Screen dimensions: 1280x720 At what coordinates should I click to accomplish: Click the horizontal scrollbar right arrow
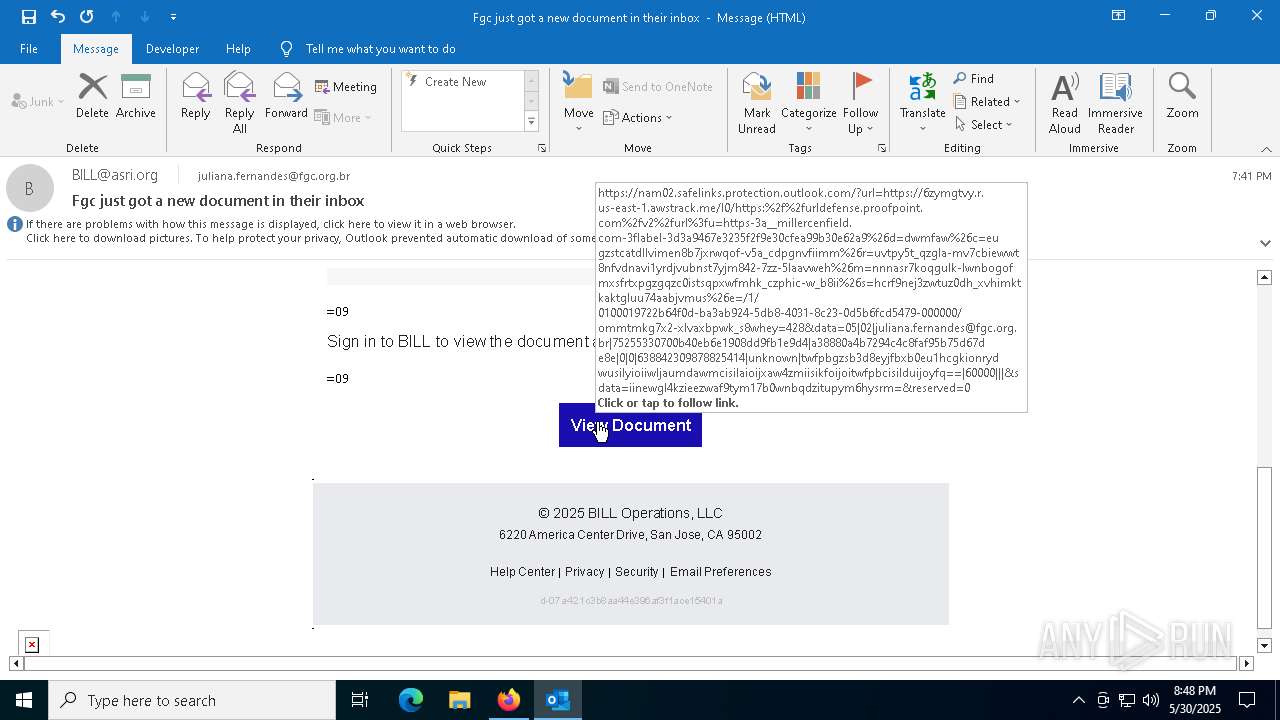point(1246,663)
